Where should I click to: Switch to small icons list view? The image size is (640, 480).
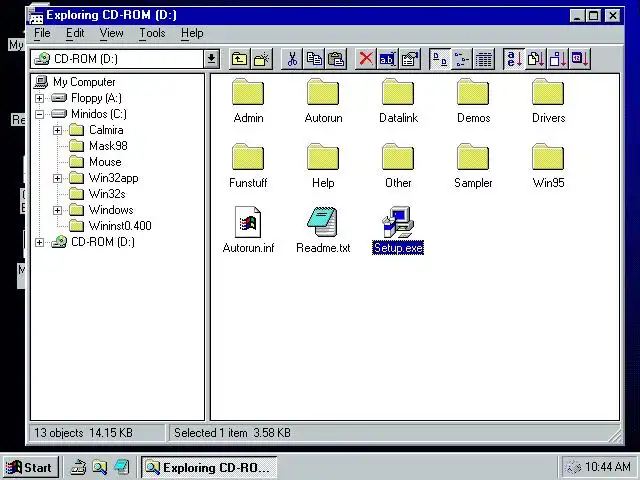pos(462,59)
